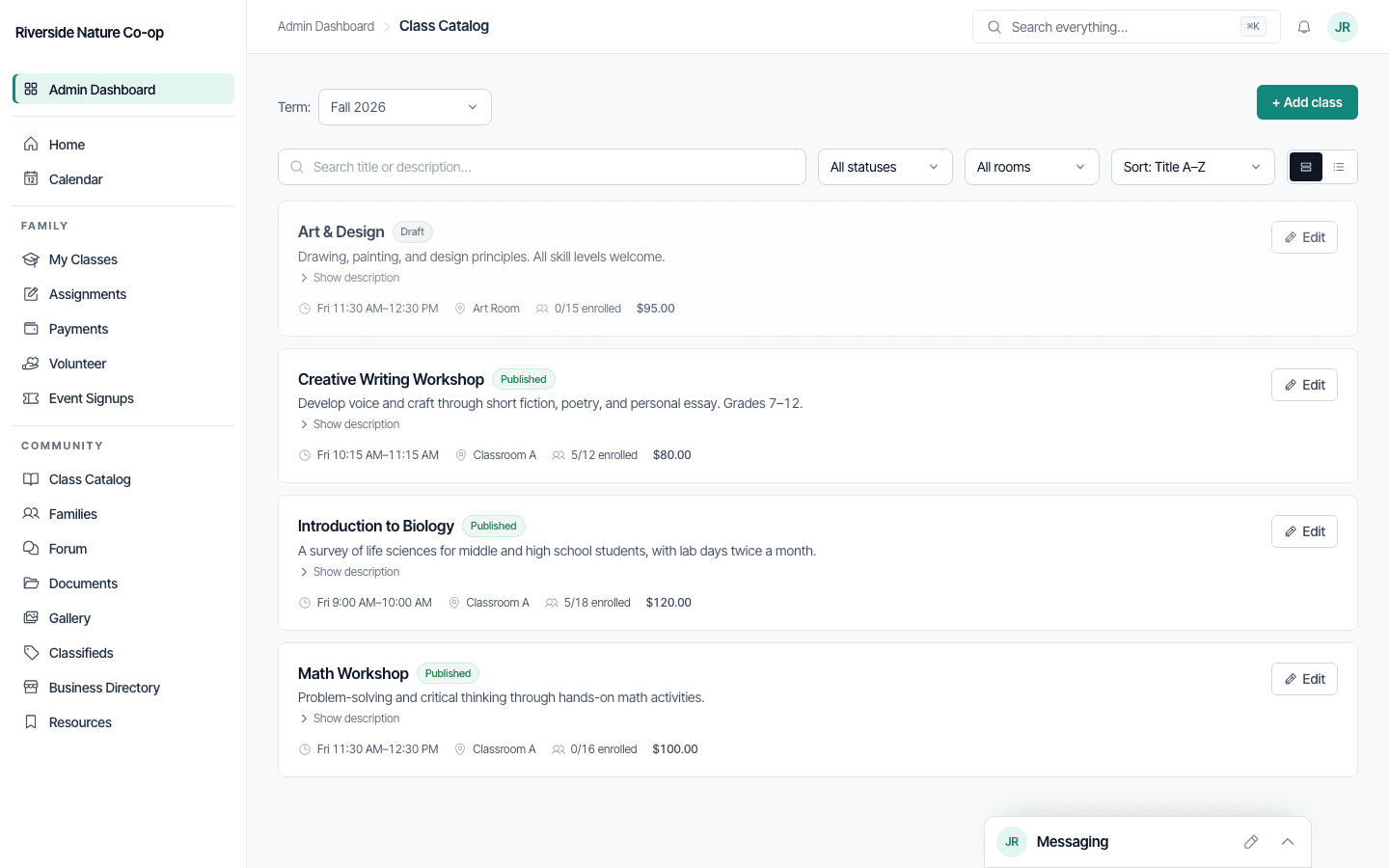The image size is (1389, 868).
Task: Click the Documents folder icon
Action: coord(31,583)
